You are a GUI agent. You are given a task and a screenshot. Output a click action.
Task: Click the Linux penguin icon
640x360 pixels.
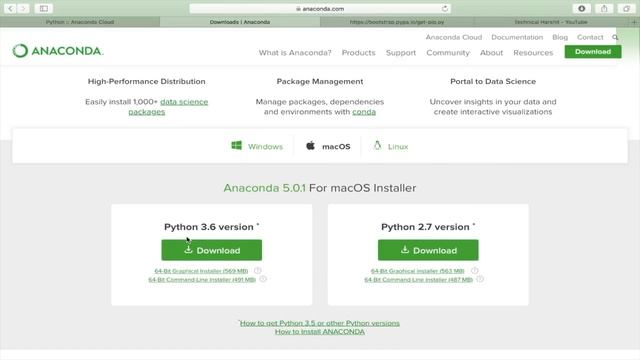[377, 146]
